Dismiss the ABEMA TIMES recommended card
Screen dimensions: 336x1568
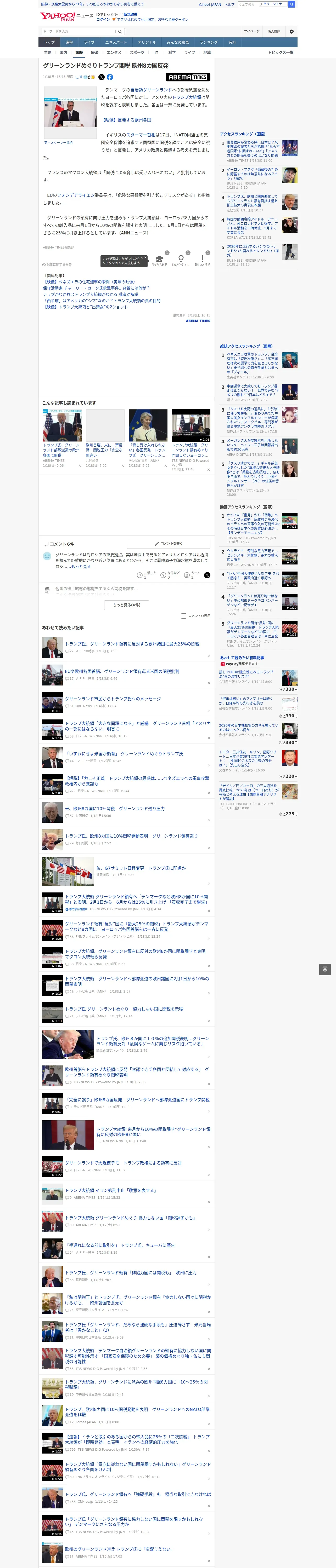[x=79, y=466]
